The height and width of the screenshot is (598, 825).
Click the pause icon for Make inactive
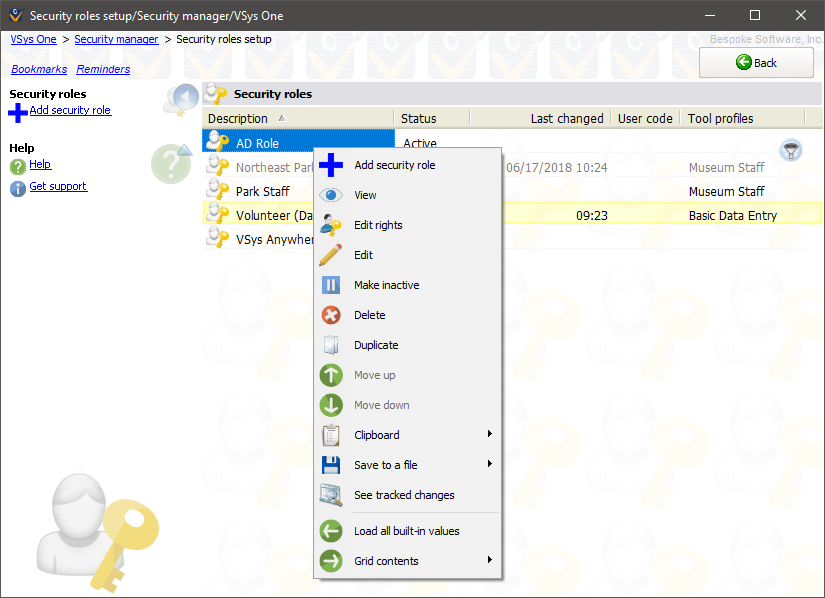click(331, 285)
